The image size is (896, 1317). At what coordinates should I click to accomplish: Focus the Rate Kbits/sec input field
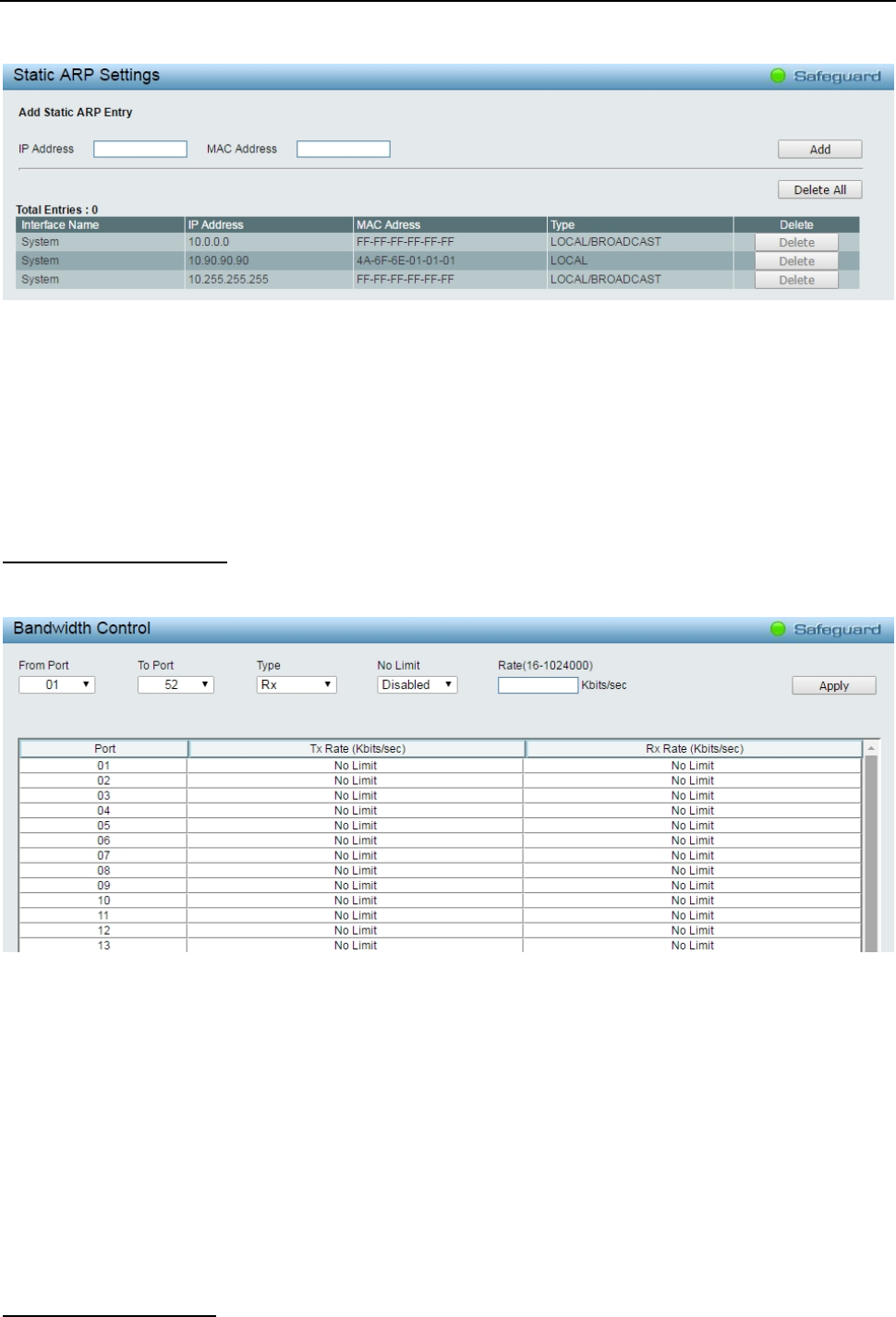click(538, 685)
